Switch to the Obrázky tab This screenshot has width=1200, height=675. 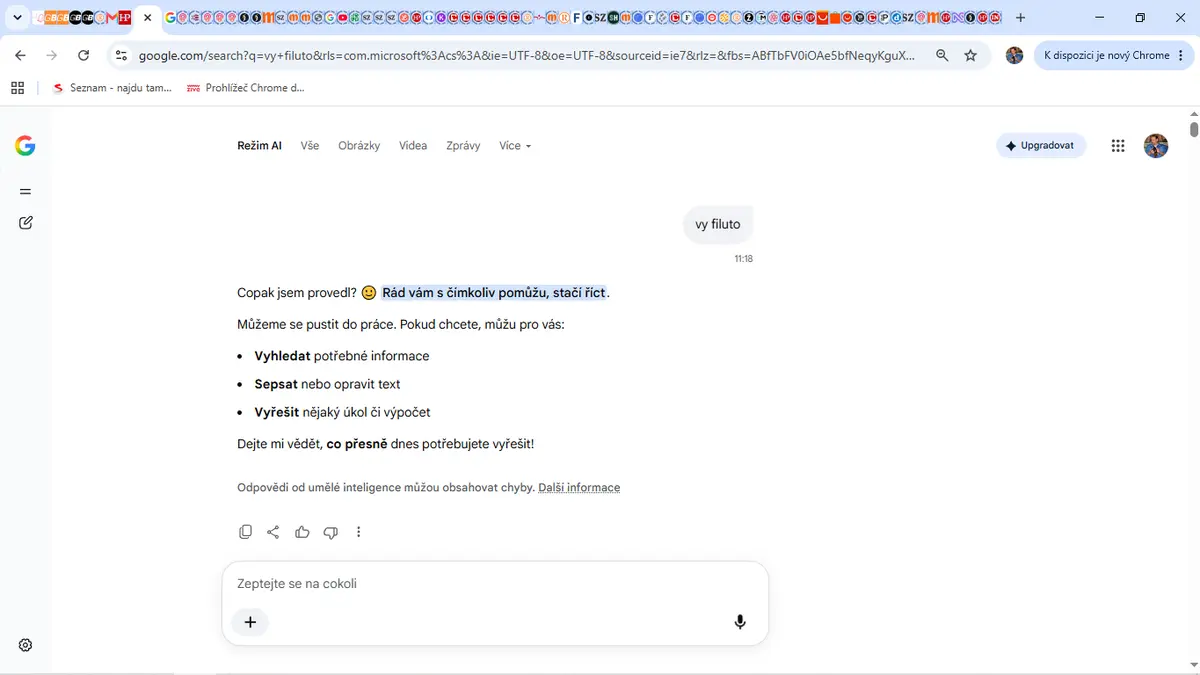[x=359, y=146]
